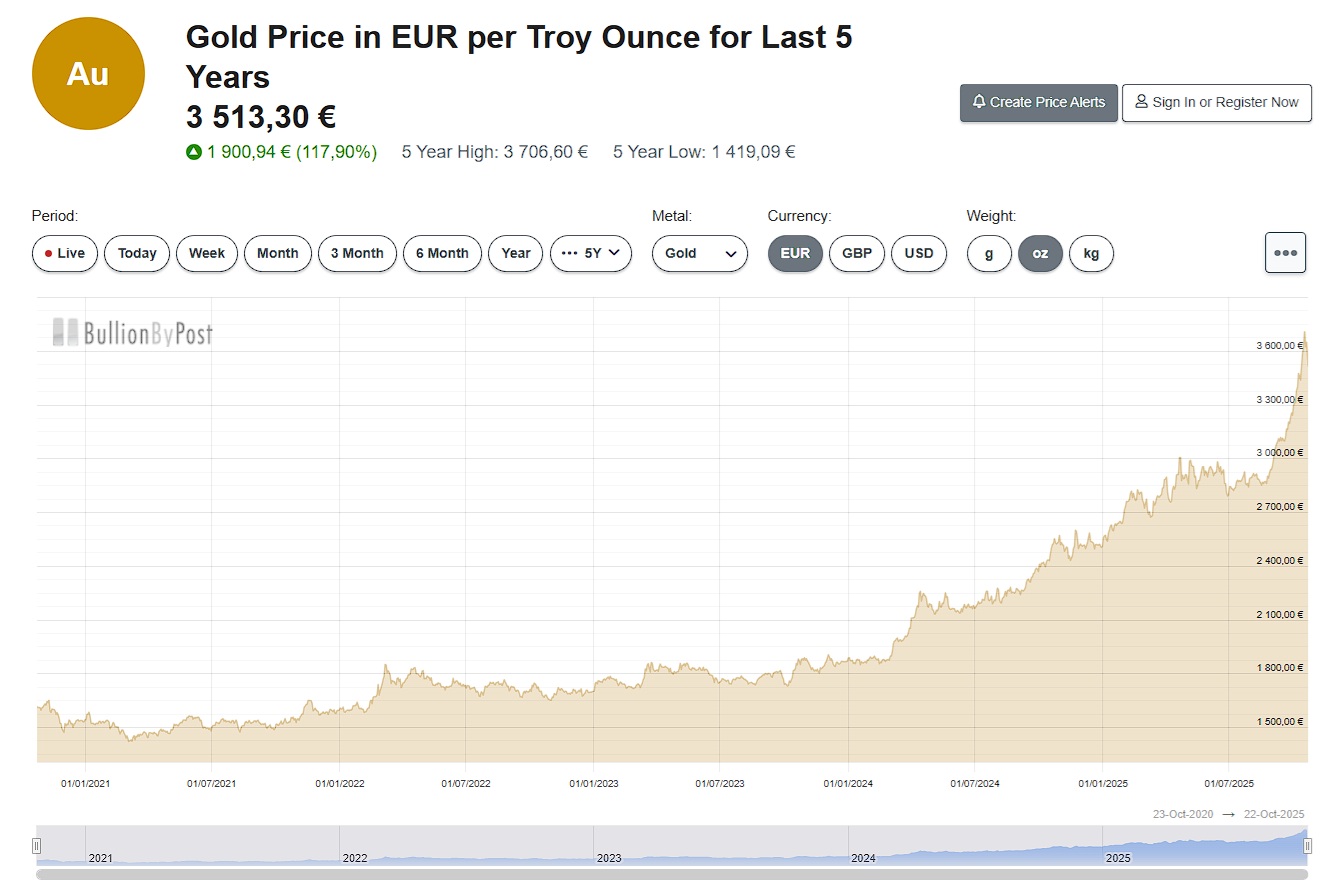
Task: Click Create Price Alerts button
Action: pyautogui.click(x=1038, y=102)
